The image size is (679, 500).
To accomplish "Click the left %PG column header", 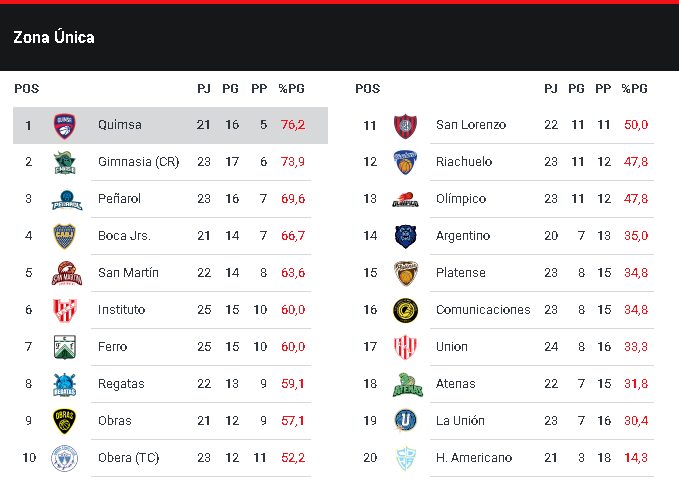I will pos(291,89).
